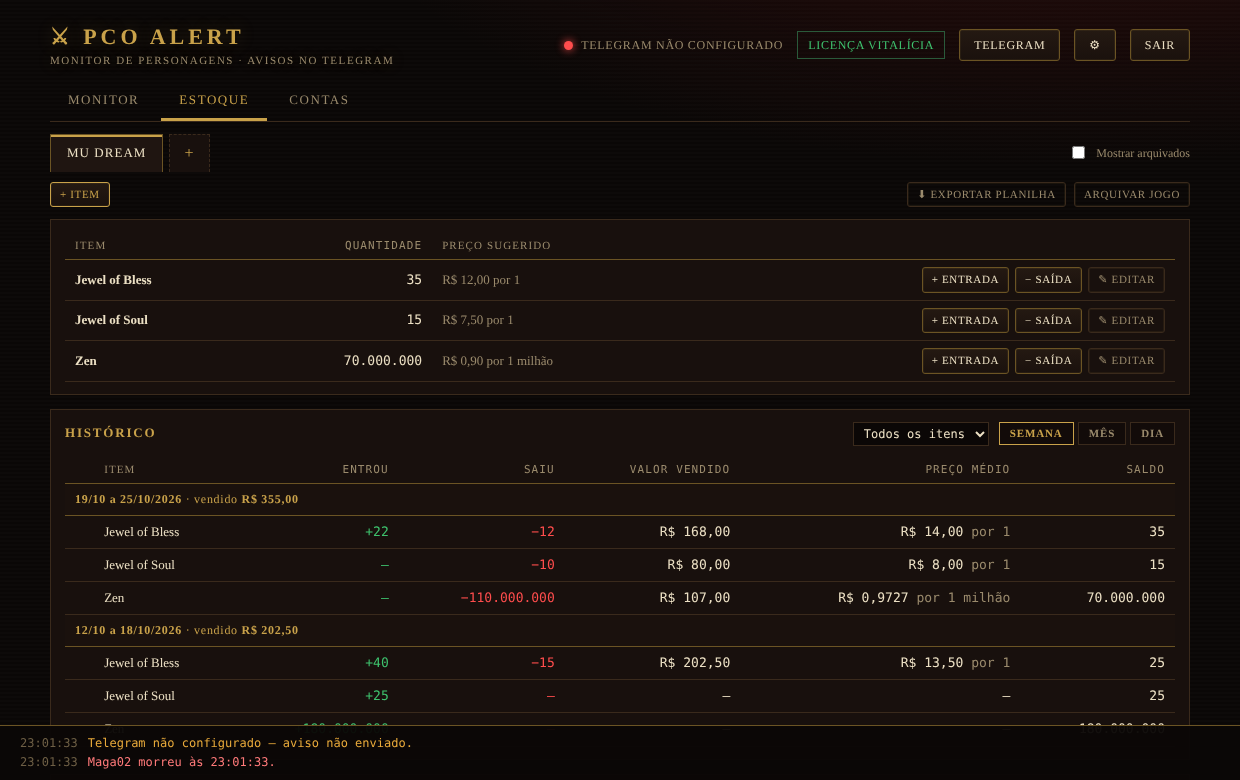Add entrada for Zen
1240x780 pixels.
point(965,361)
